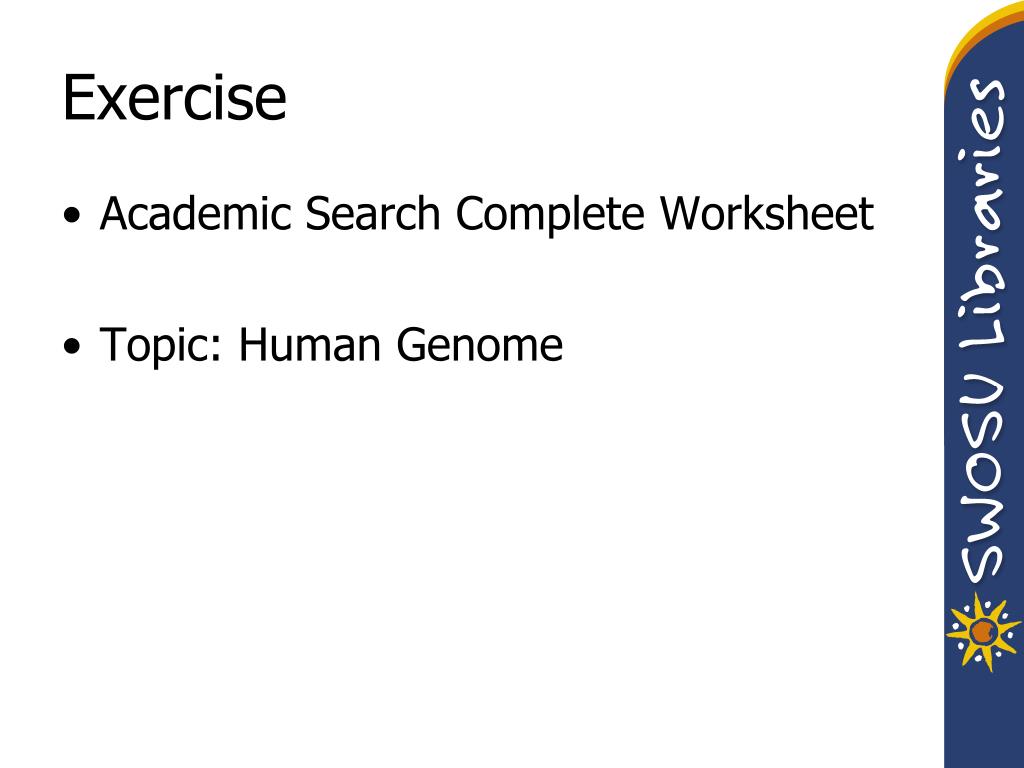
Task: Click the word Topic: in second bullet
Action: click(161, 347)
